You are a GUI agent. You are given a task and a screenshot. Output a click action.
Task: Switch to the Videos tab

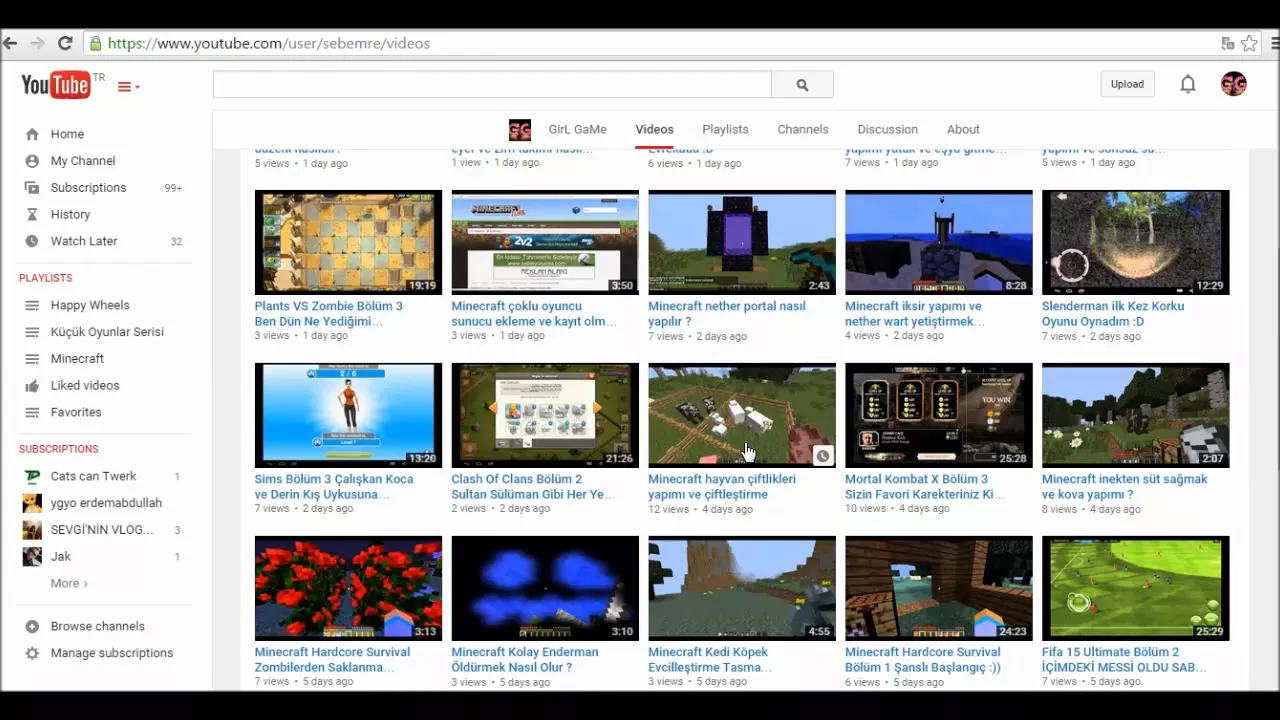pos(654,129)
